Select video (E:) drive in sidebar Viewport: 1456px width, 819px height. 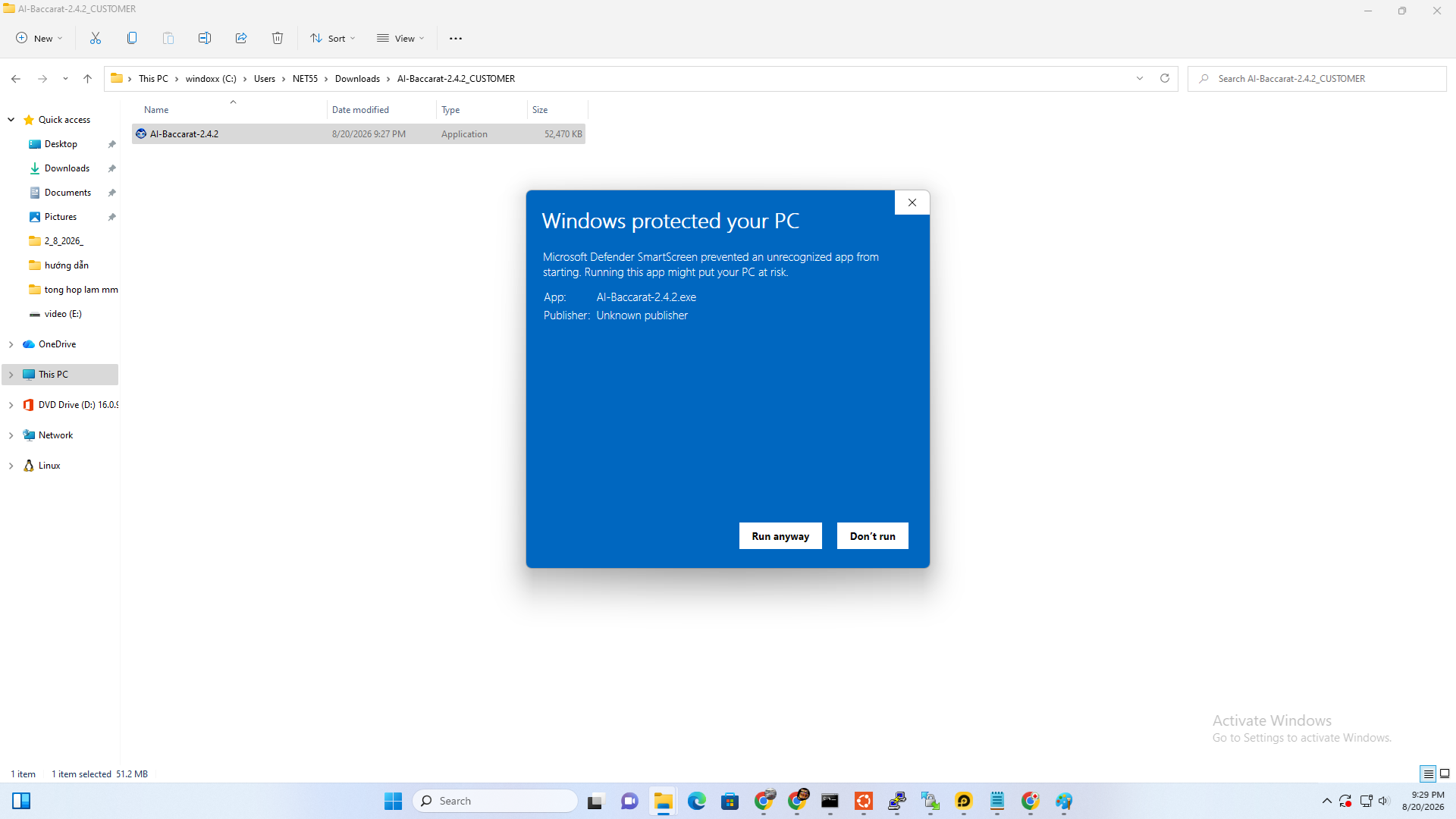click(63, 314)
